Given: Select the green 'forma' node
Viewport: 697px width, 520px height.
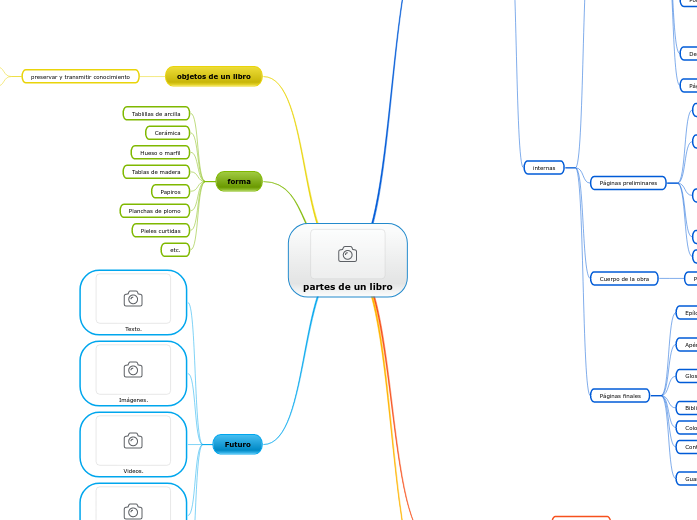Looking at the screenshot, I should coord(239,181).
